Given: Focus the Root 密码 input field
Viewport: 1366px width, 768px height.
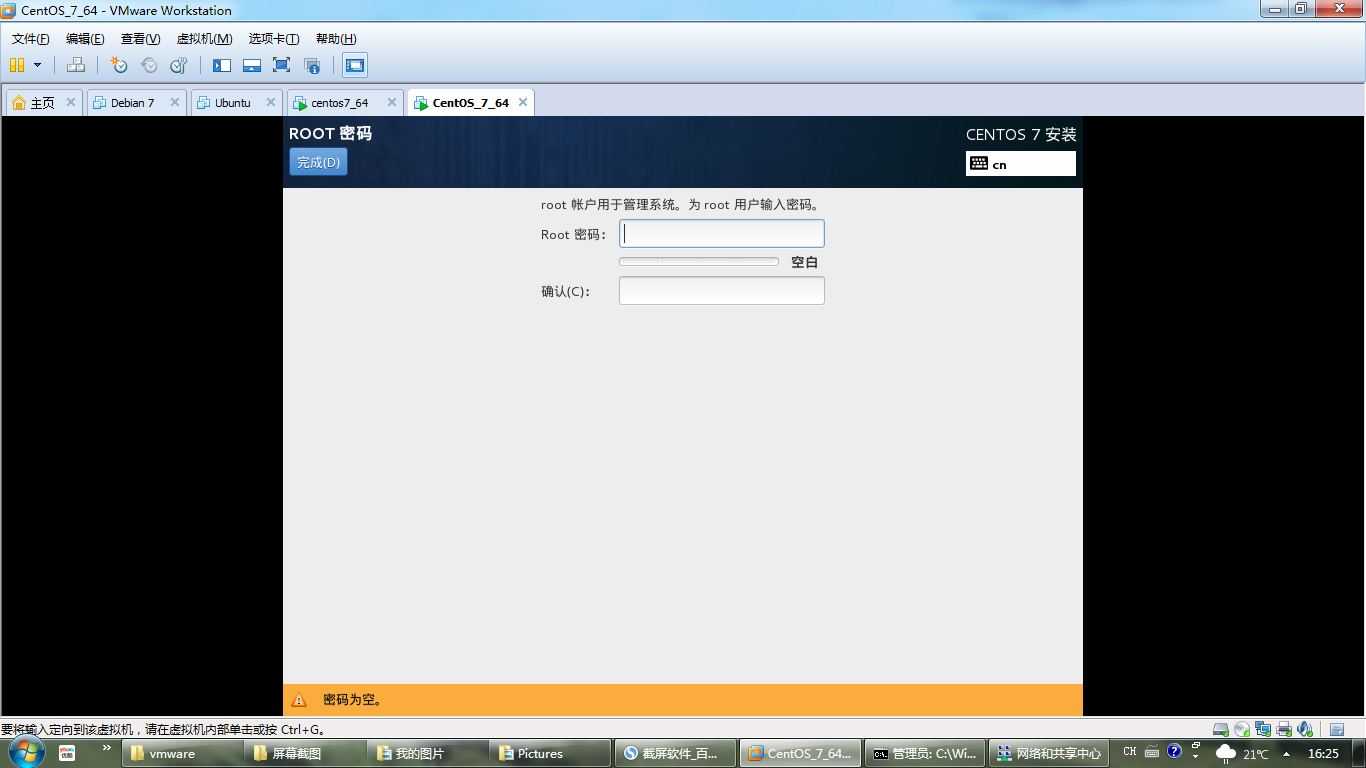Looking at the screenshot, I should (x=722, y=234).
